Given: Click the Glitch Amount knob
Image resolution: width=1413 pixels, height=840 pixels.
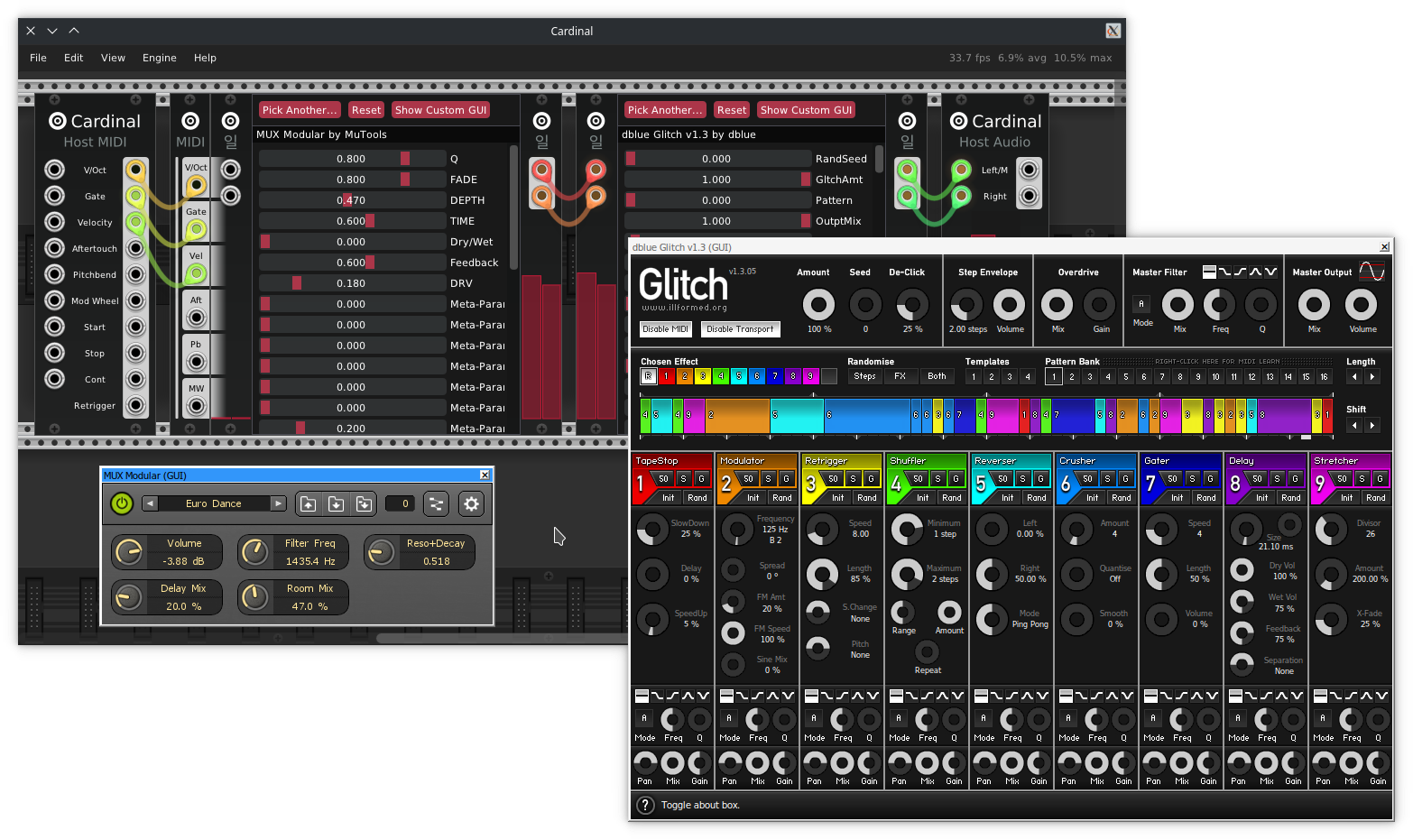Looking at the screenshot, I should click(x=818, y=305).
